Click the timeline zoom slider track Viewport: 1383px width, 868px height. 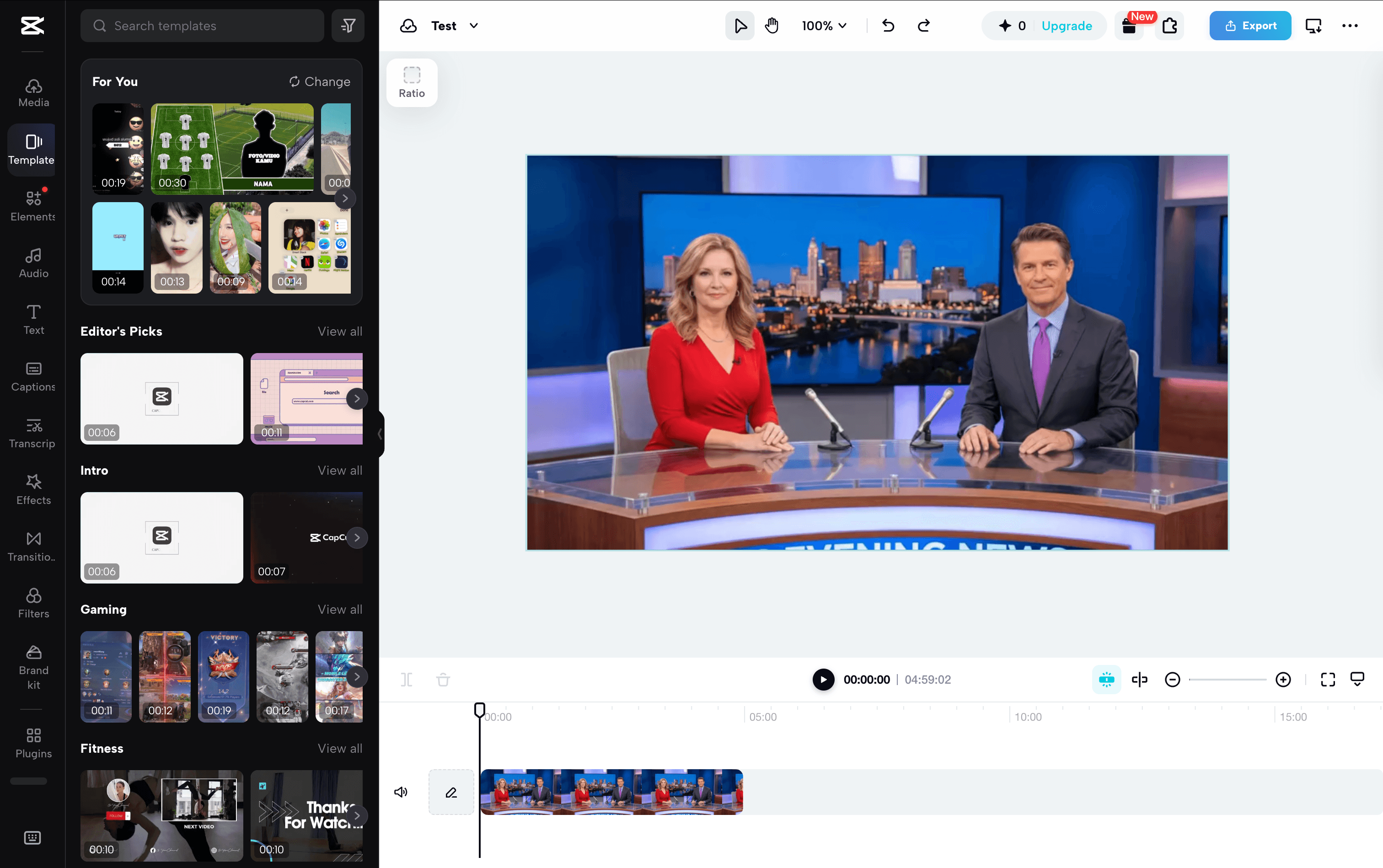coord(1228,680)
